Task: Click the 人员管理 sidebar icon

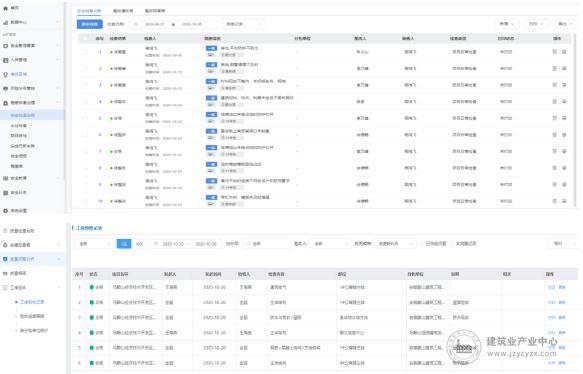Action: click(x=5, y=60)
